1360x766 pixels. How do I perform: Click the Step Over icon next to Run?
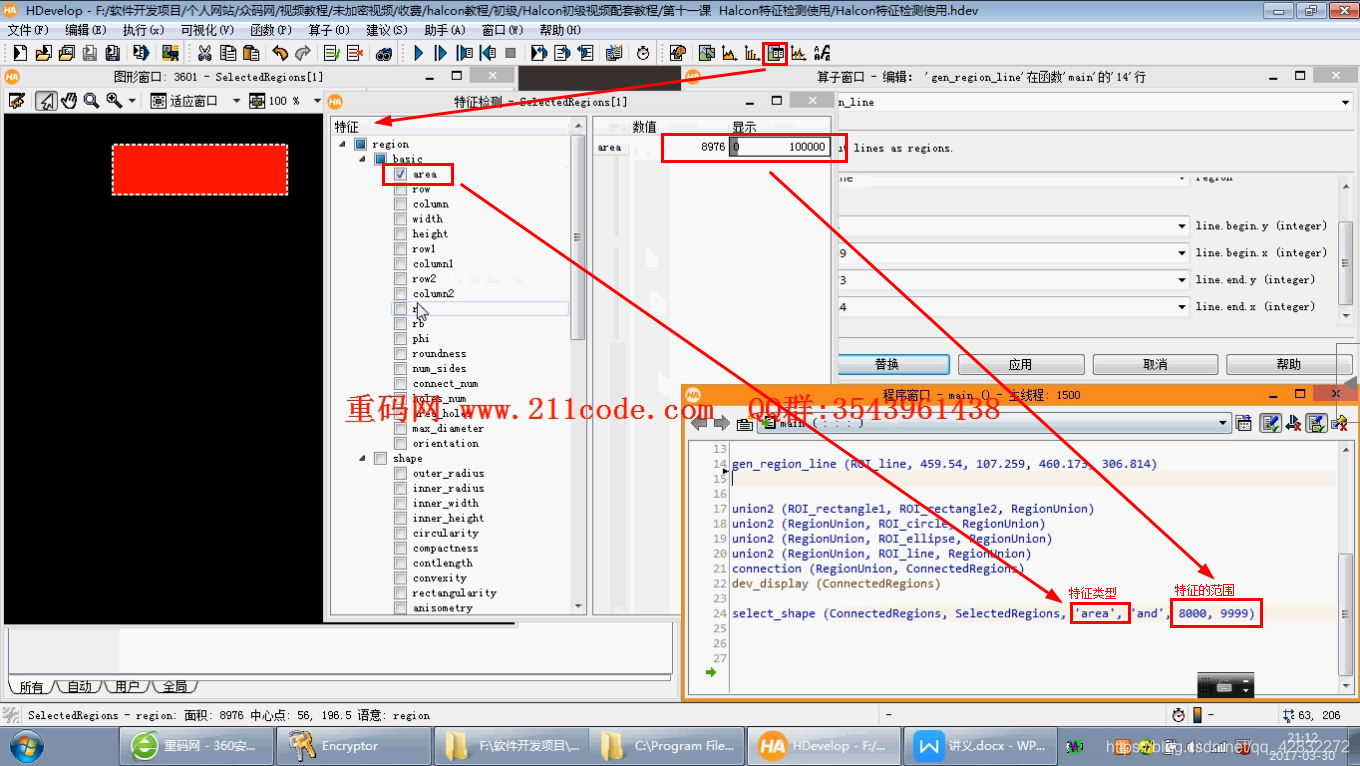click(x=440, y=53)
